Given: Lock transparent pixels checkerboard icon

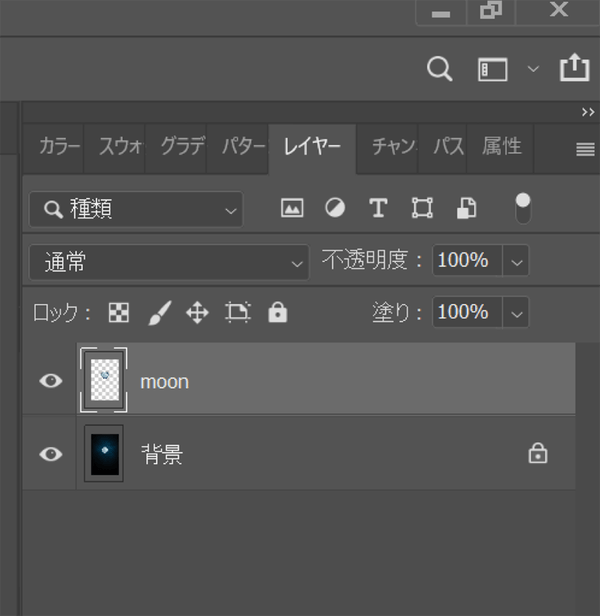Looking at the screenshot, I should click(119, 313).
